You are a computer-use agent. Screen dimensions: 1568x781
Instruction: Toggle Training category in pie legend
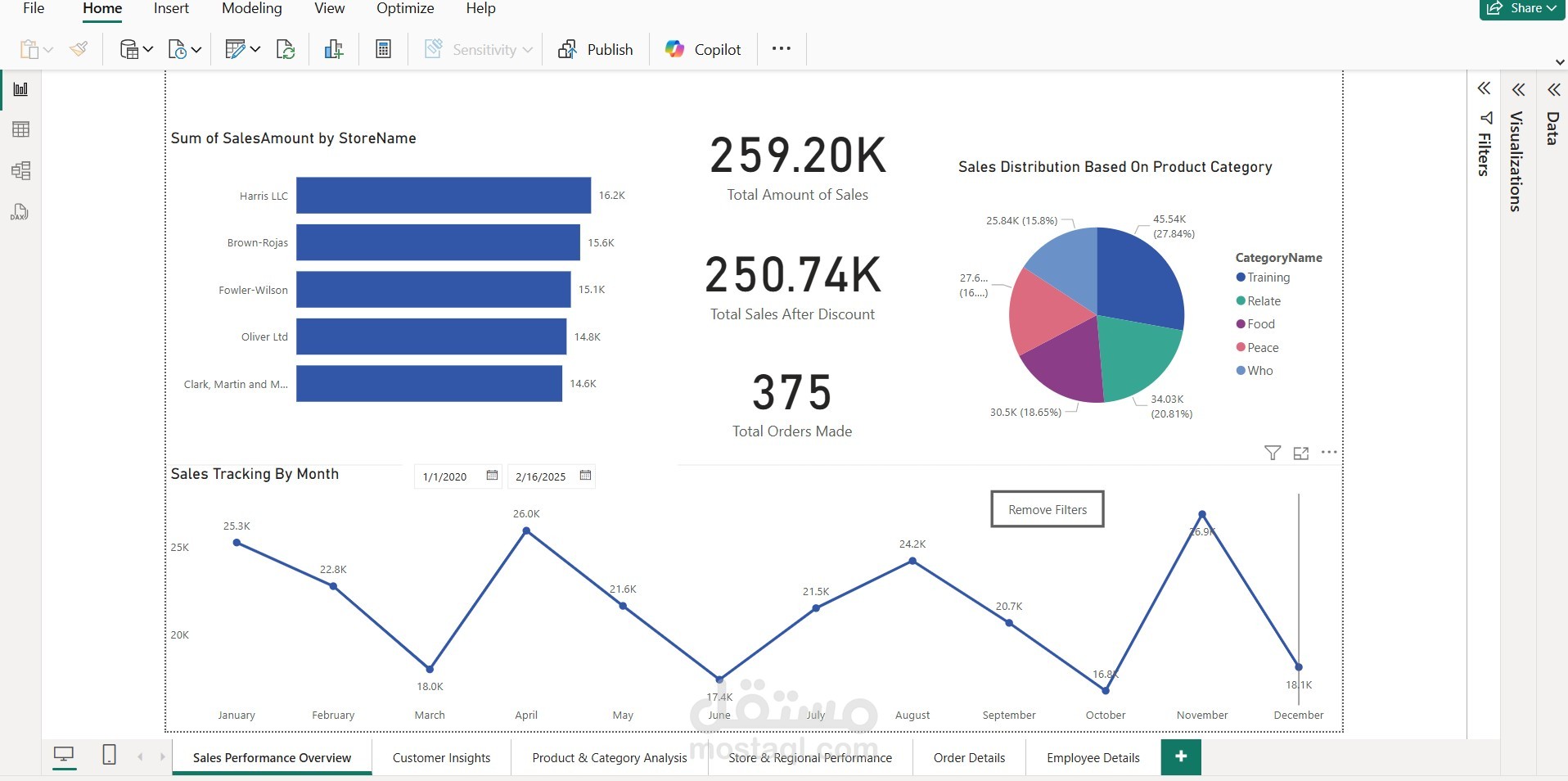coord(1263,278)
